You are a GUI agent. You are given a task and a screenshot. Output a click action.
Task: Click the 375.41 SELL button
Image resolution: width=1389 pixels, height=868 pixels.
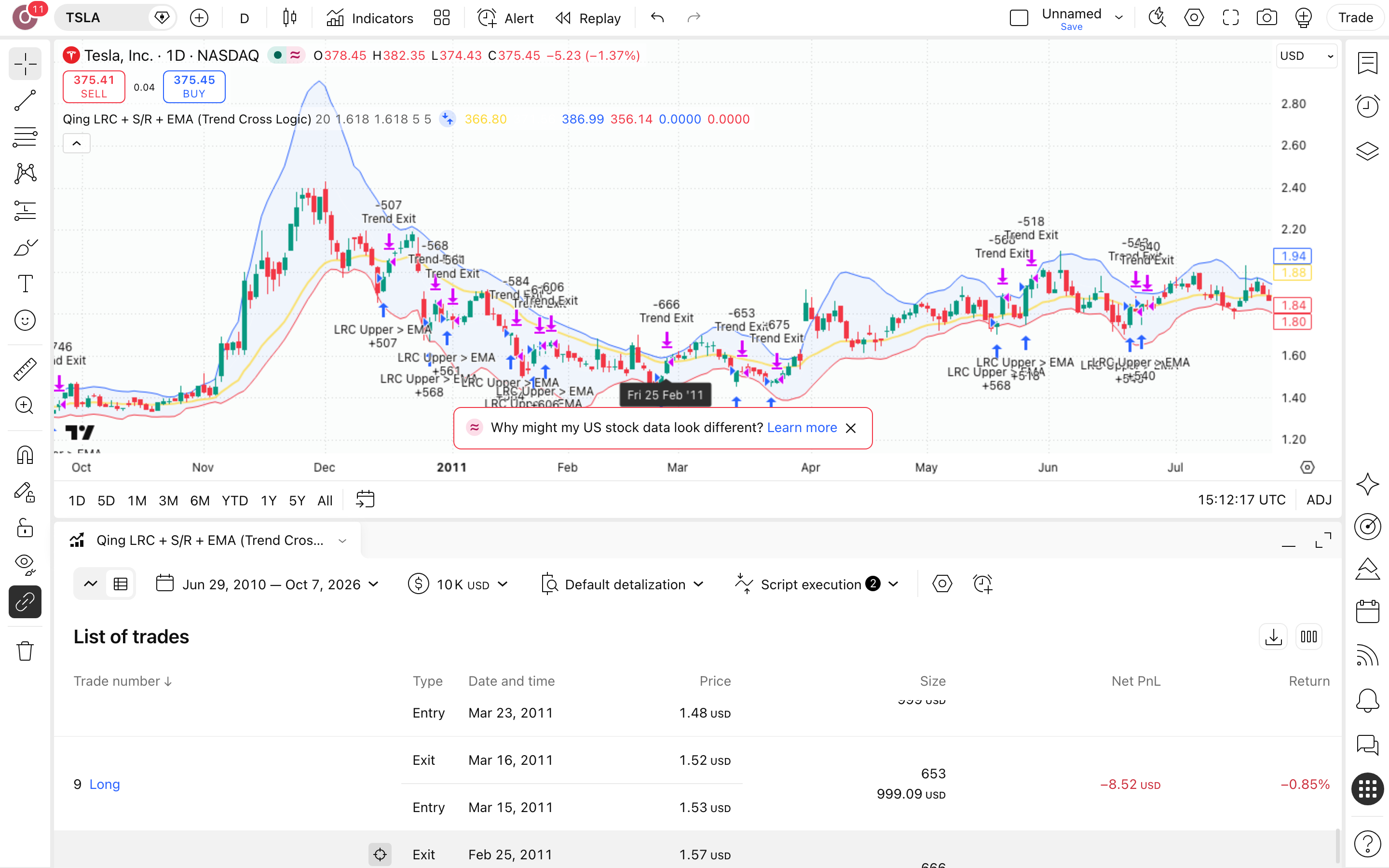[94, 87]
